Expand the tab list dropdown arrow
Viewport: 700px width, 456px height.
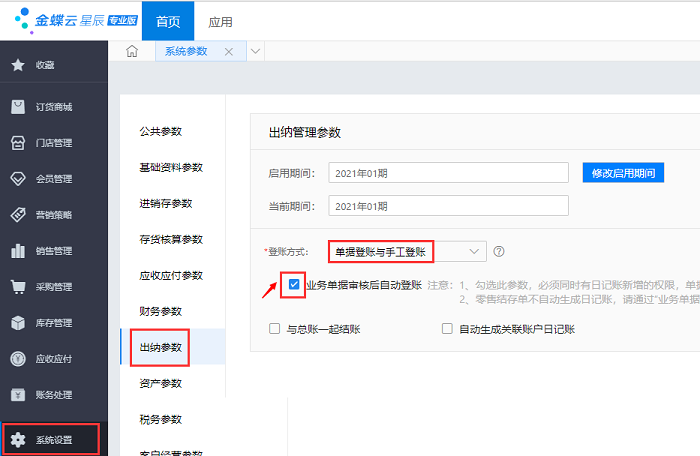click(255, 51)
